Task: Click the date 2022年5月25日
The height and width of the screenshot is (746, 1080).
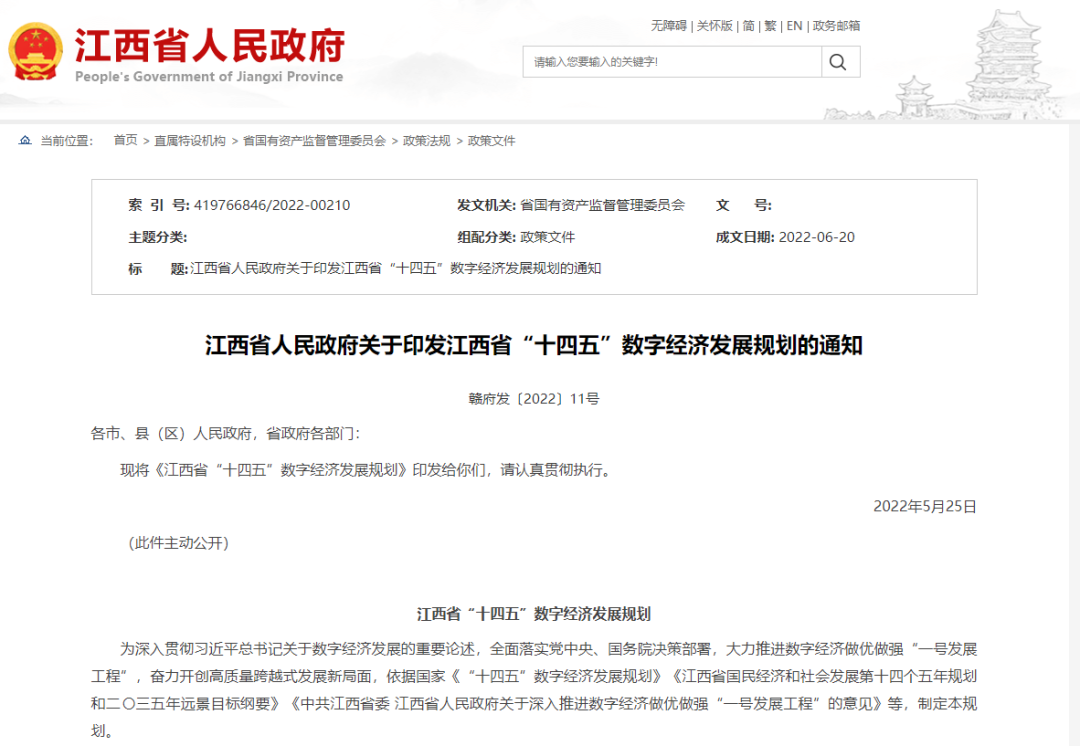Action: point(925,506)
